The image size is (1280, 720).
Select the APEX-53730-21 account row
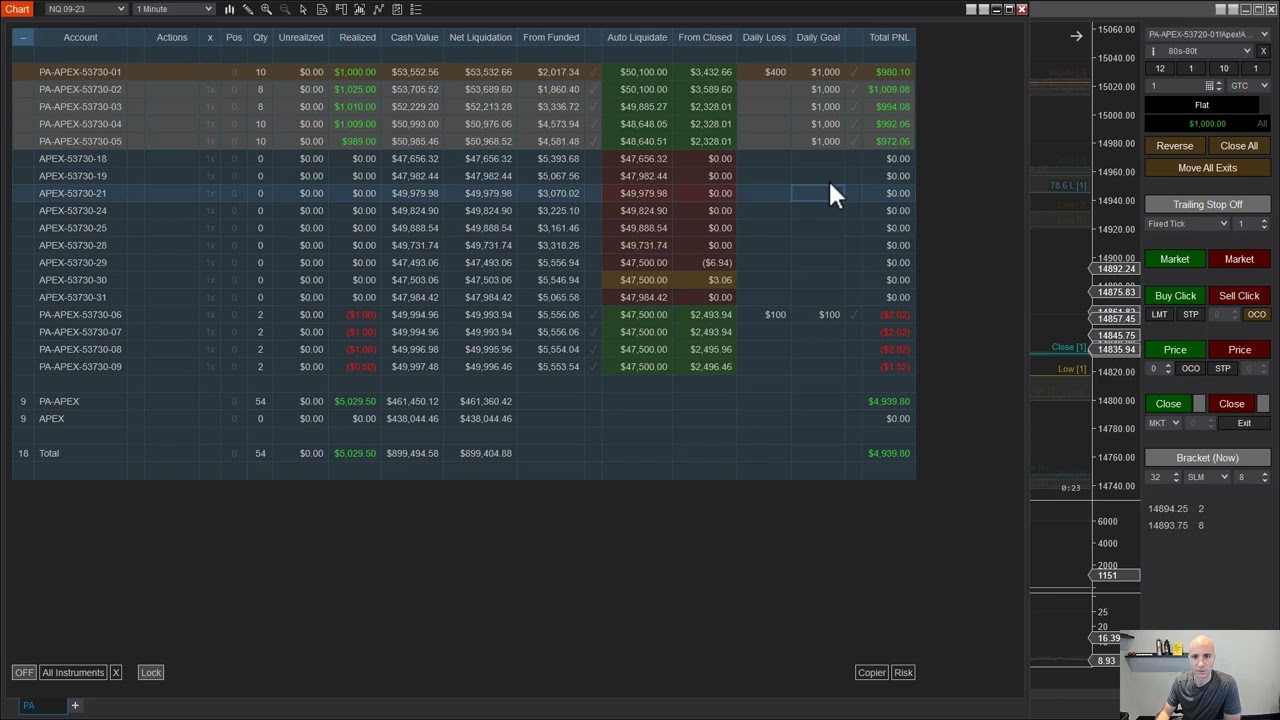pyautogui.click(x=463, y=194)
